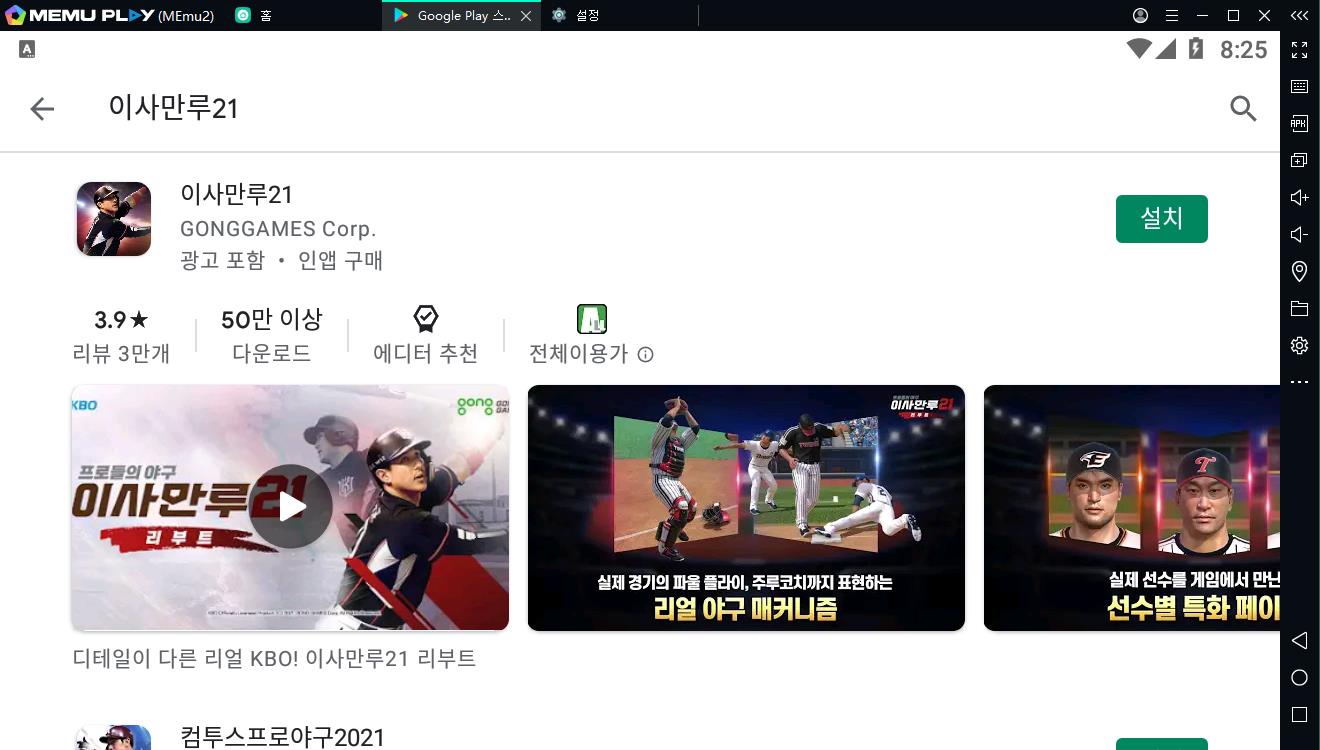The width and height of the screenshot is (1320, 750).
Task: Open the 이사만루21 app icon
Action: pos(114,219)
